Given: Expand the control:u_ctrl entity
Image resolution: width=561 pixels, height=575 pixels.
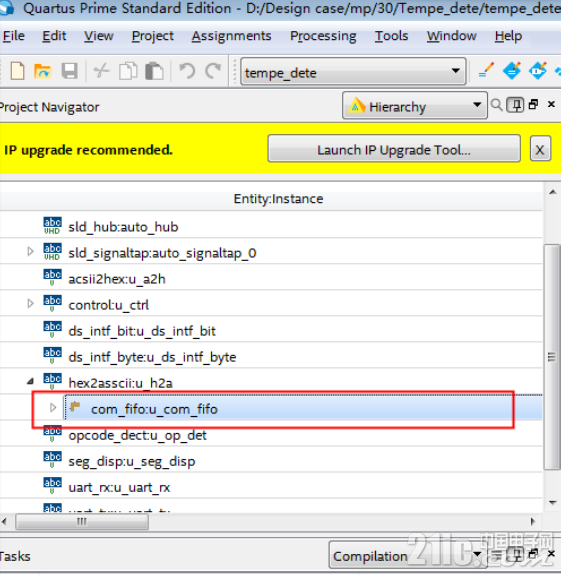Looking at the screenshot, I should [x=30, y=304].
